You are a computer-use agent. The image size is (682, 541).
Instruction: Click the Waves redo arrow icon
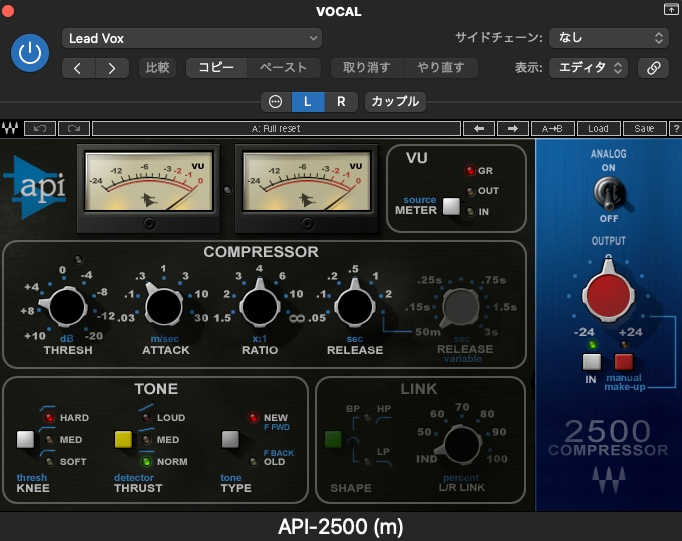(73, 129)
